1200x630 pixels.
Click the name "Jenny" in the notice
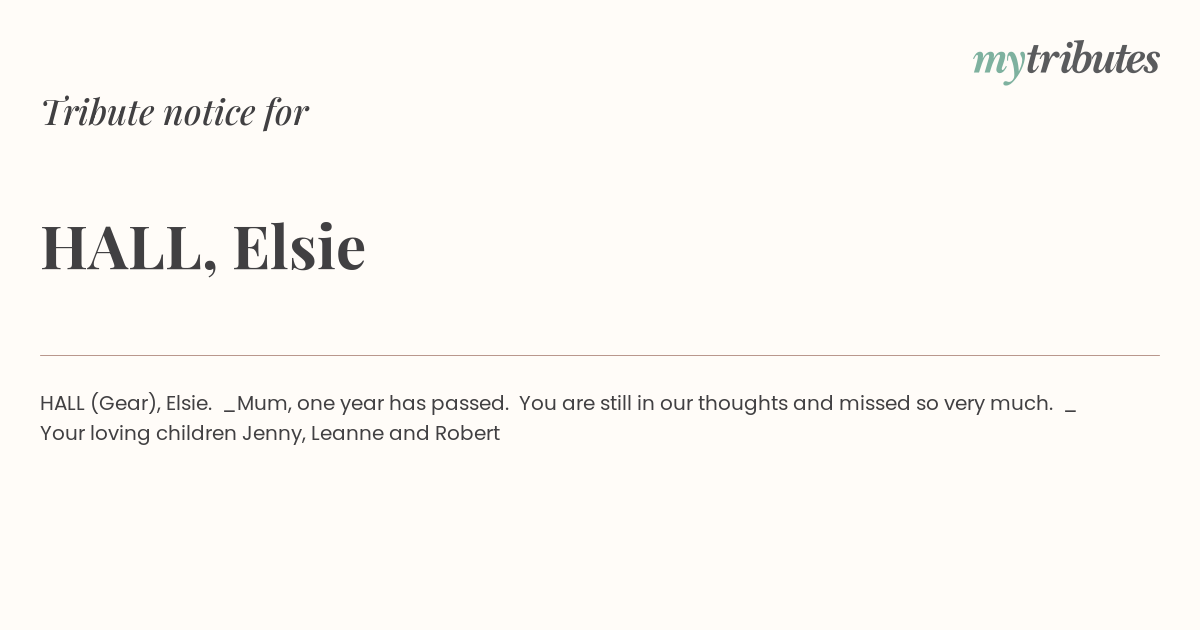click(x=273, y=434)
